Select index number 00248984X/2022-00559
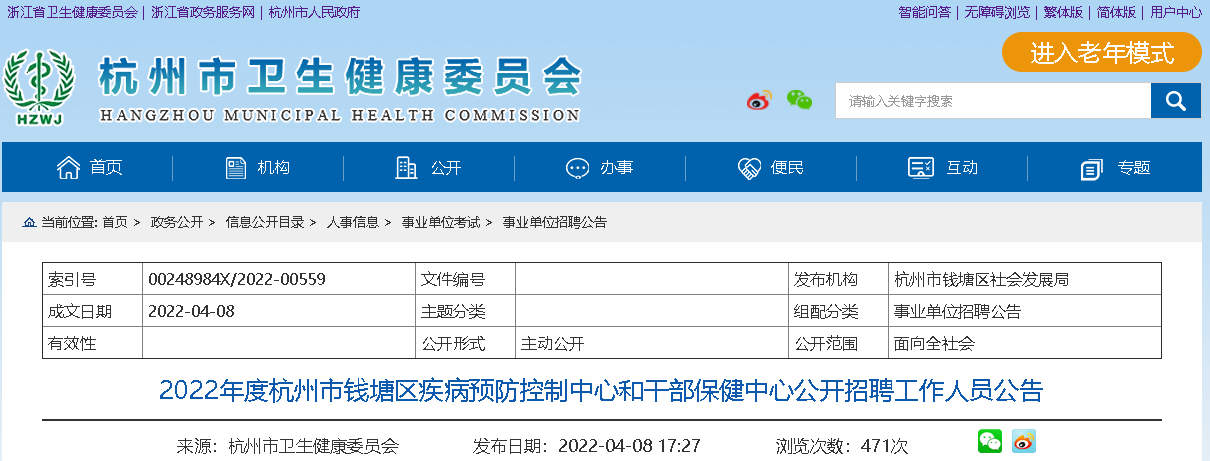This screenshot has width=1210, height=461. 237,279
